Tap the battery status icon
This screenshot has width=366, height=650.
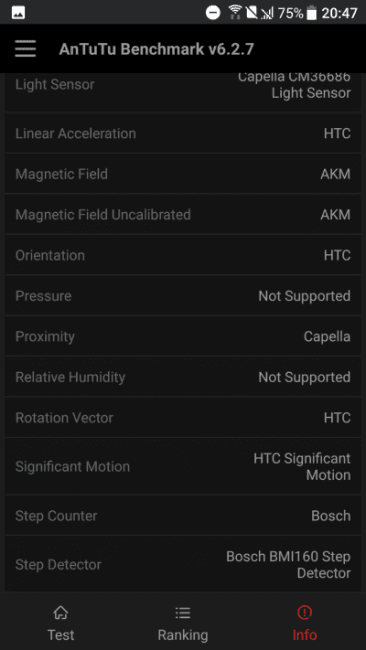click(312, 13)
